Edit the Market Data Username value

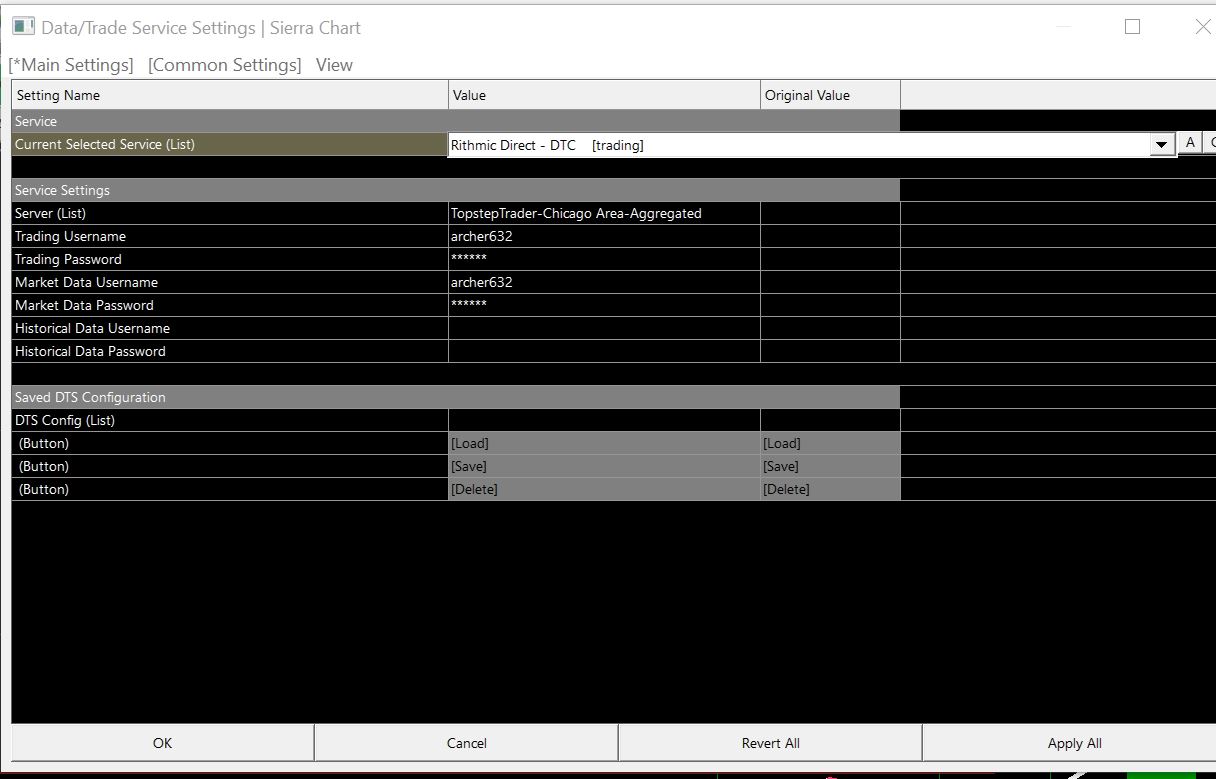tap(604, 282)
